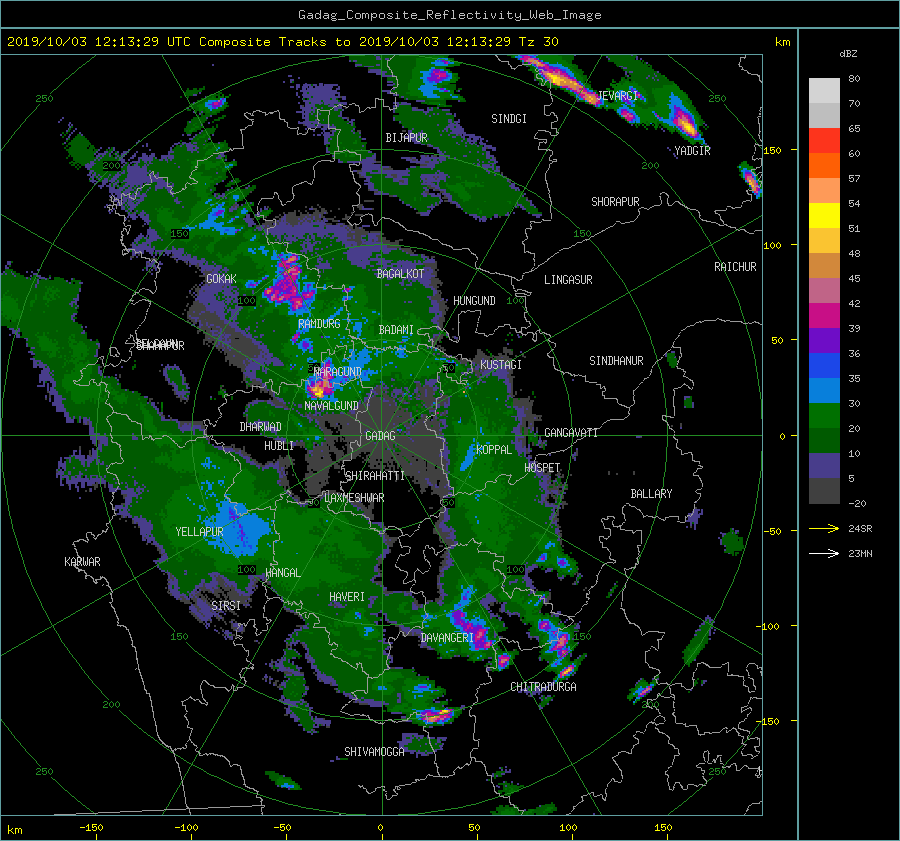Click the DHARWAD city label

(x=260, y=427)
